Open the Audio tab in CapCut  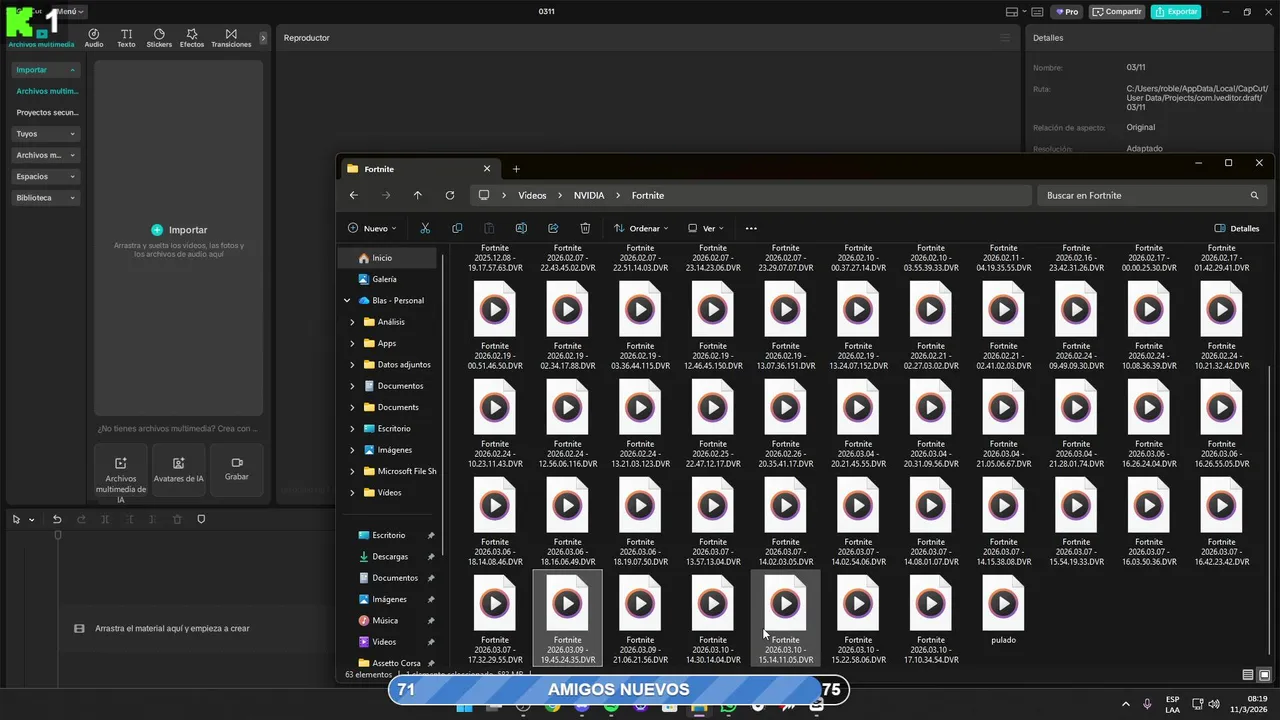(x=94, y=38)
